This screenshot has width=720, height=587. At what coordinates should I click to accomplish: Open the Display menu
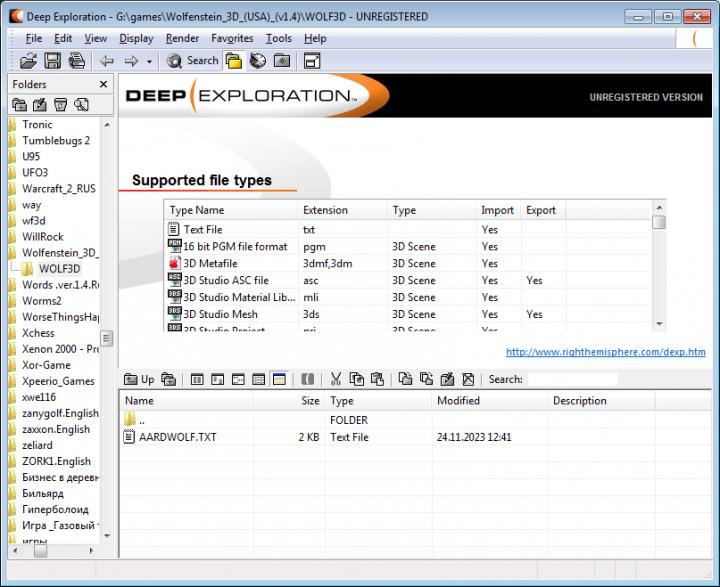(x=136, y=39)
